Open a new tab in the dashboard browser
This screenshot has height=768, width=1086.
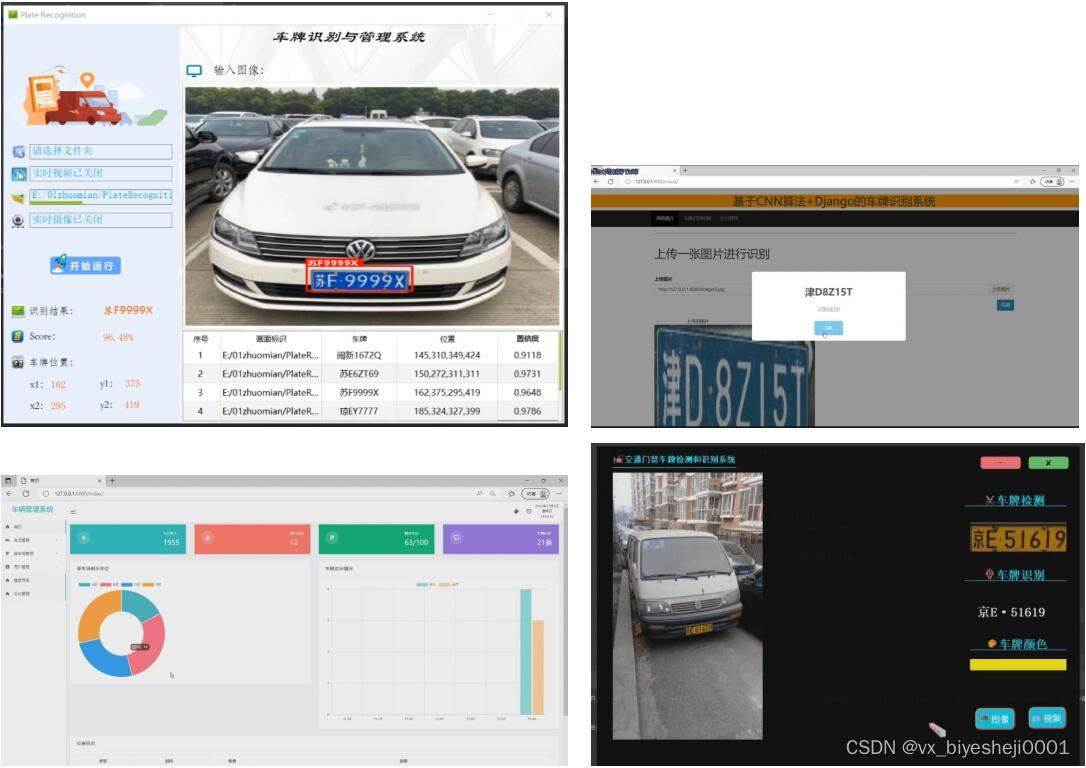(x=112, y=480)
